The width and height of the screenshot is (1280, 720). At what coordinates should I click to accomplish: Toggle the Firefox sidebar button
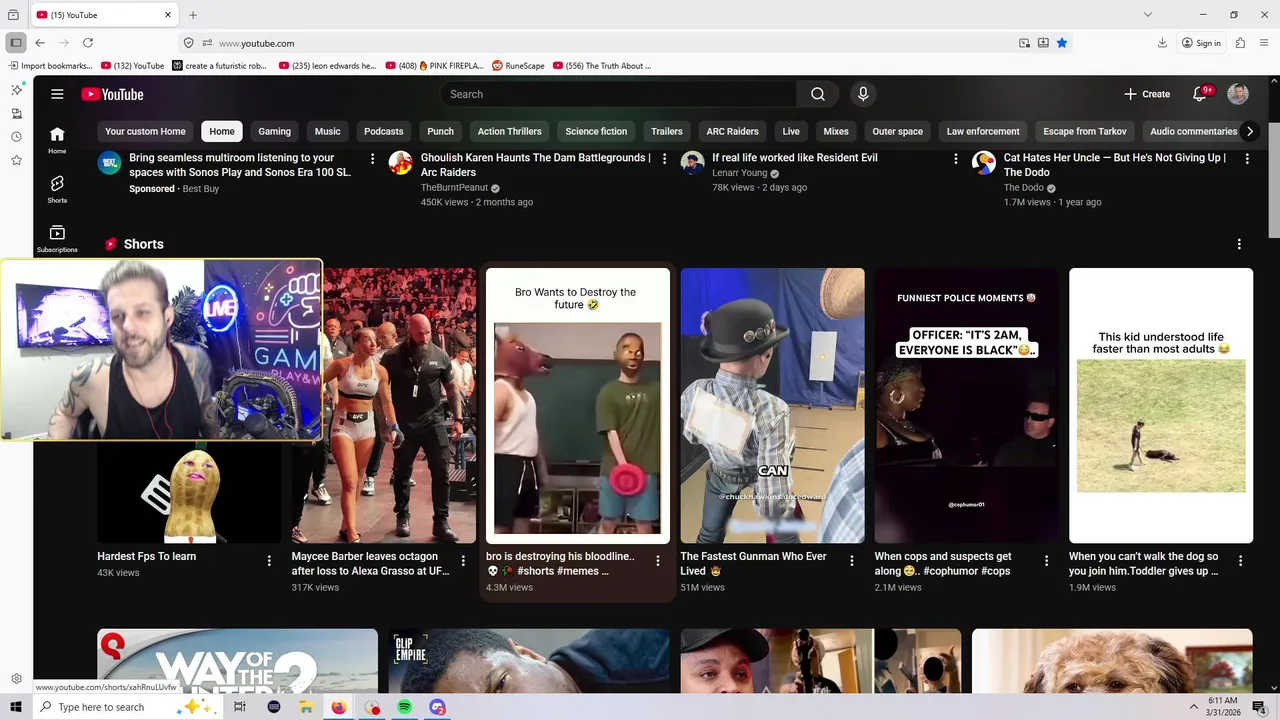click(16, 43)
